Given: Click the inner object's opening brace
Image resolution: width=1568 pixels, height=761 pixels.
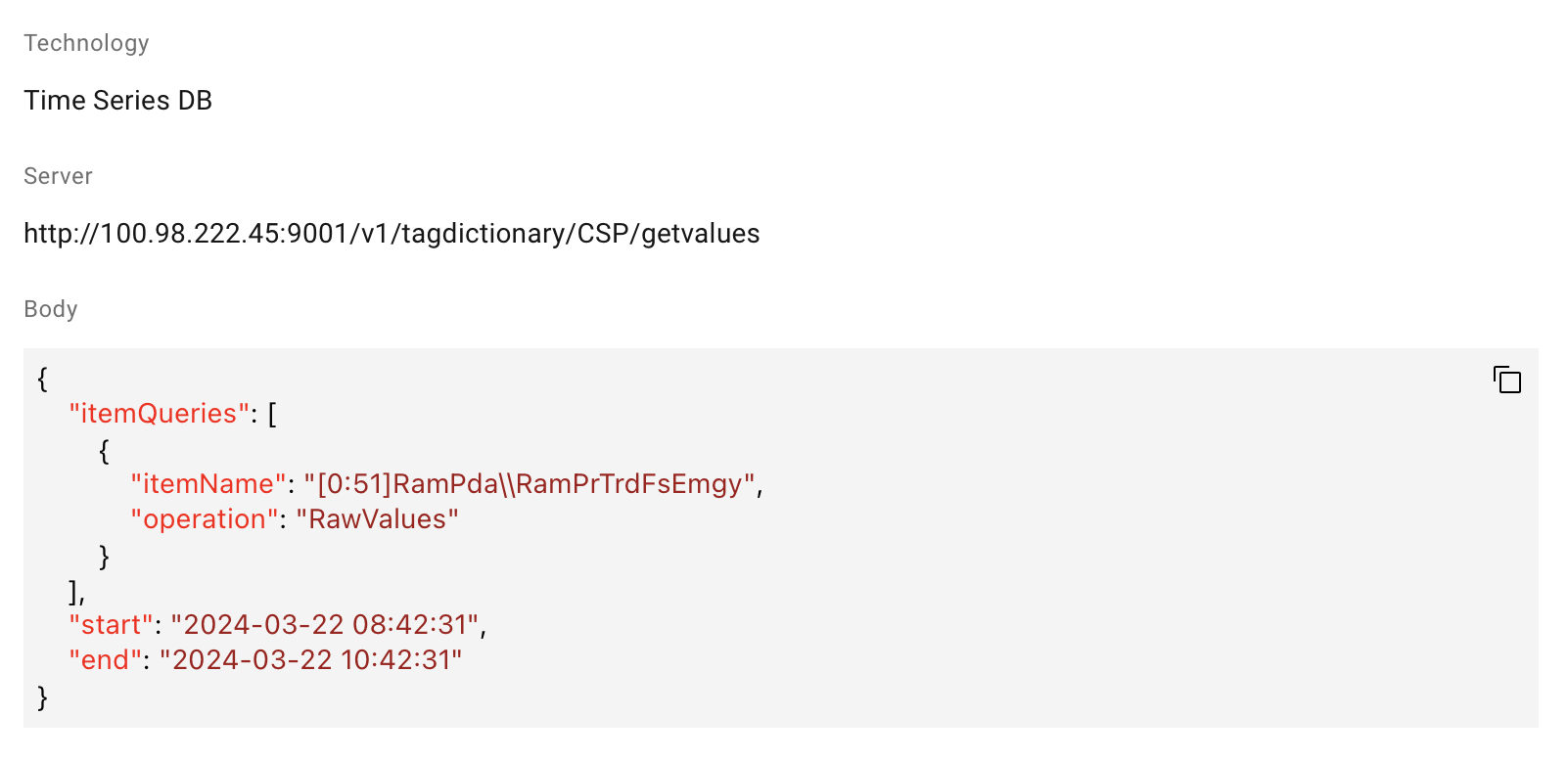Looking at the screenshot, I should point(104,450).
